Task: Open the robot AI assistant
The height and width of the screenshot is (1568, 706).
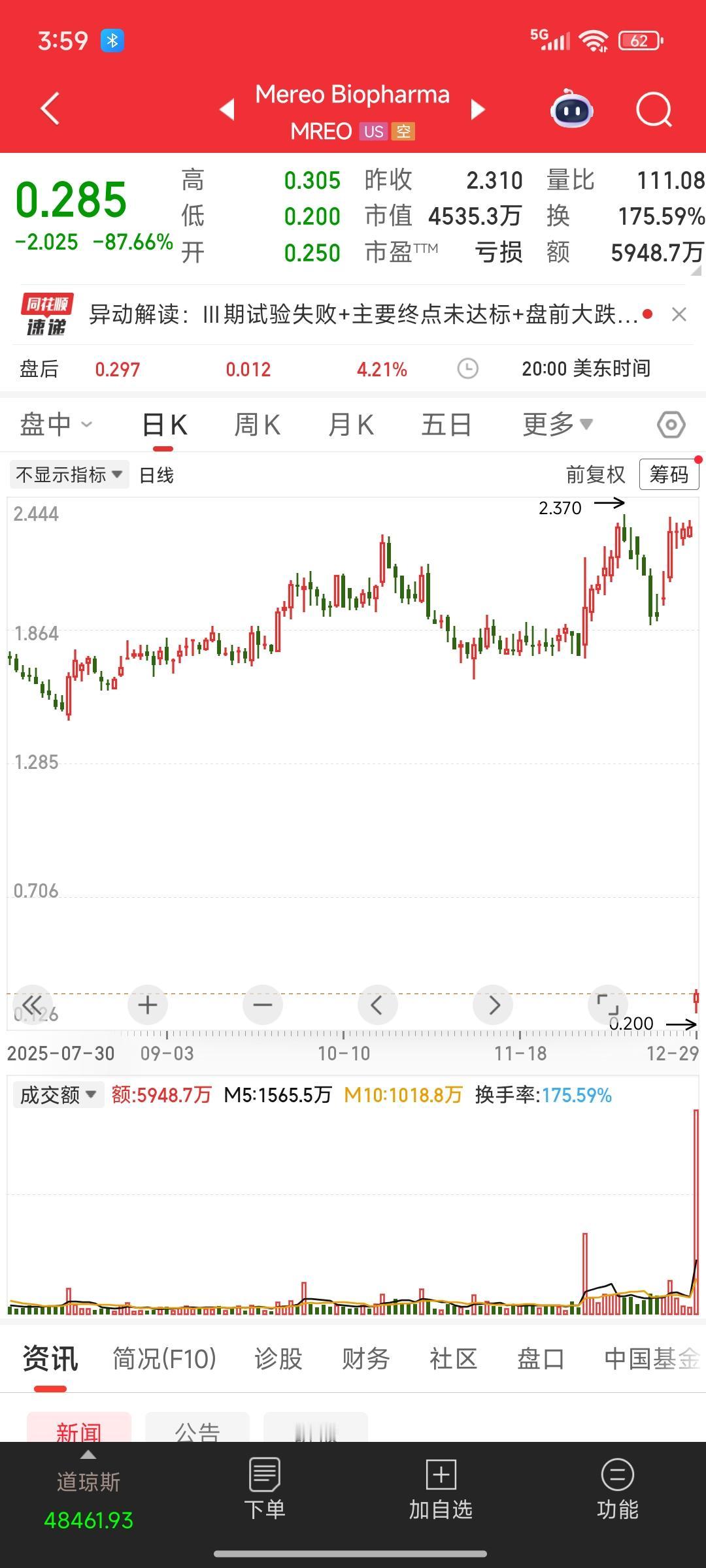Action: [x=571, y=108]
